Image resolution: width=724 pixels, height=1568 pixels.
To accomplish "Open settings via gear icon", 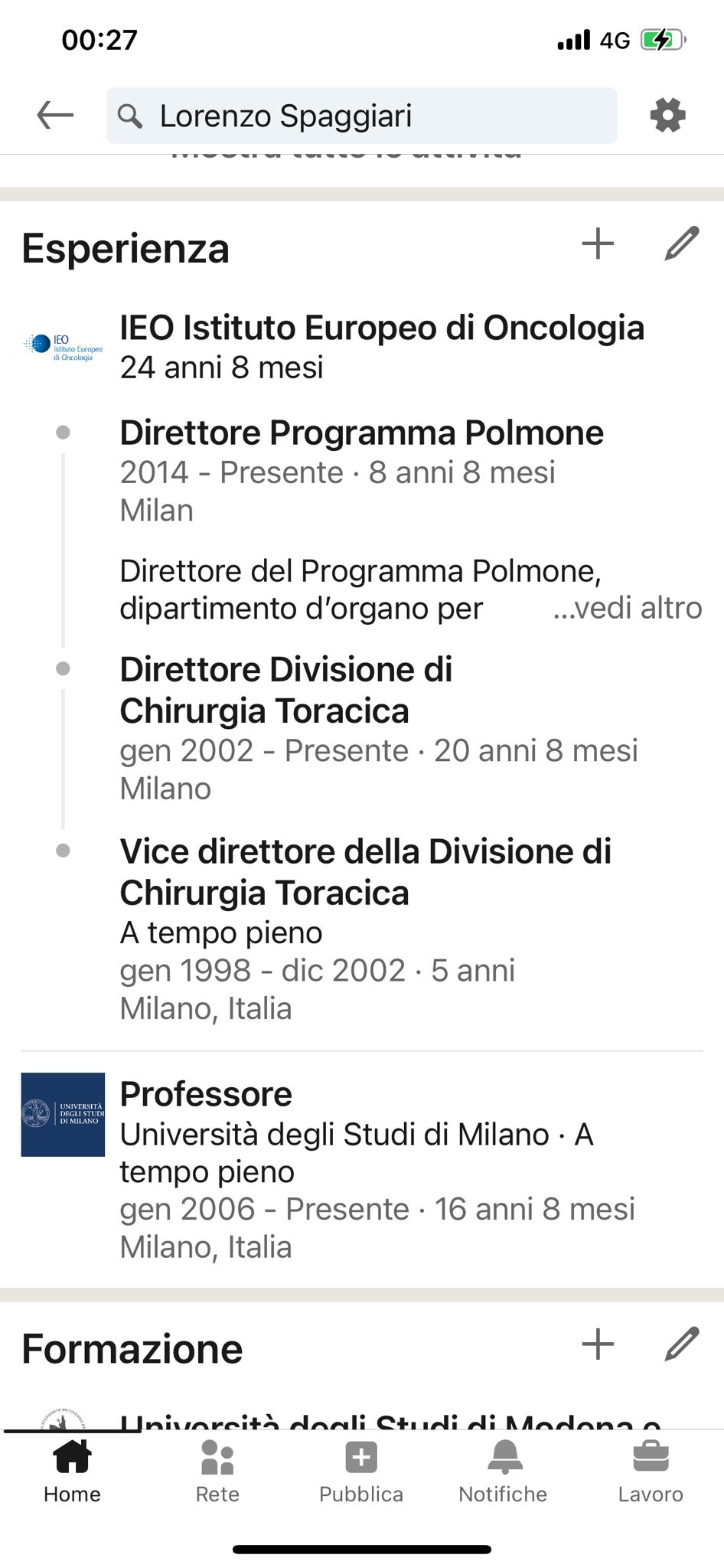I will pos(667,116).
